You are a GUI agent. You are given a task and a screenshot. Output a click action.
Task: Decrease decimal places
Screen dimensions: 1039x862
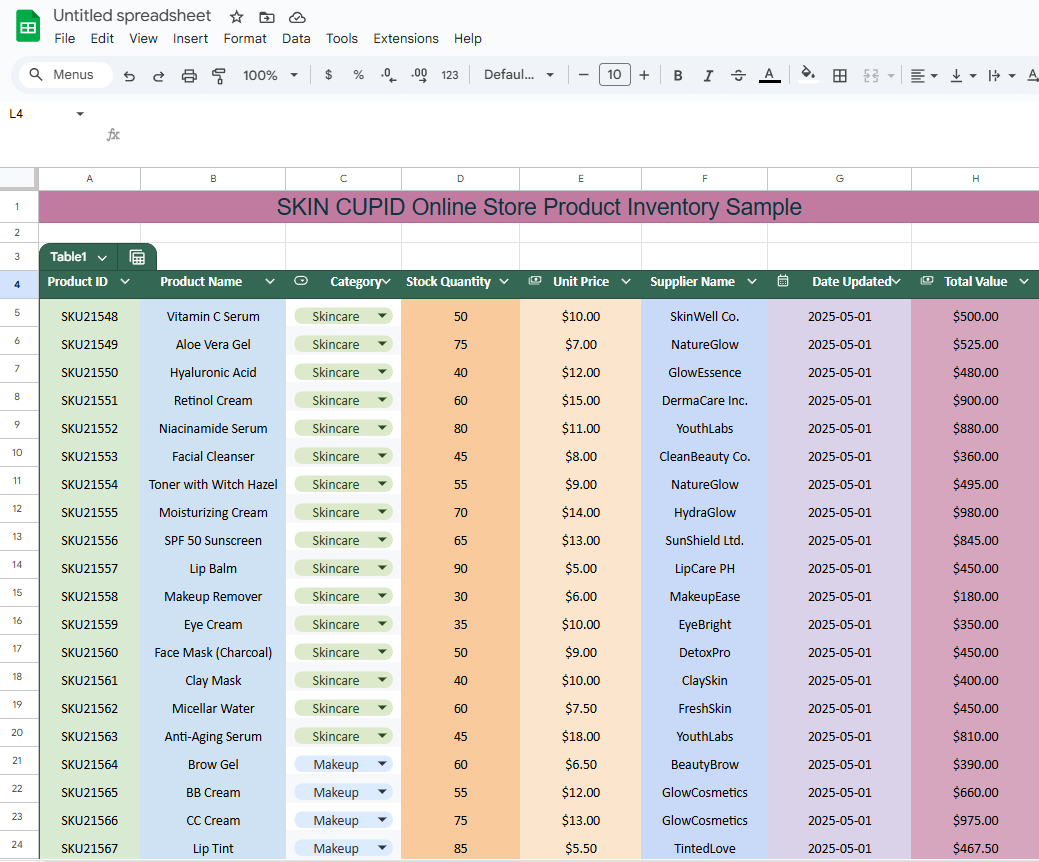point(389,75)
